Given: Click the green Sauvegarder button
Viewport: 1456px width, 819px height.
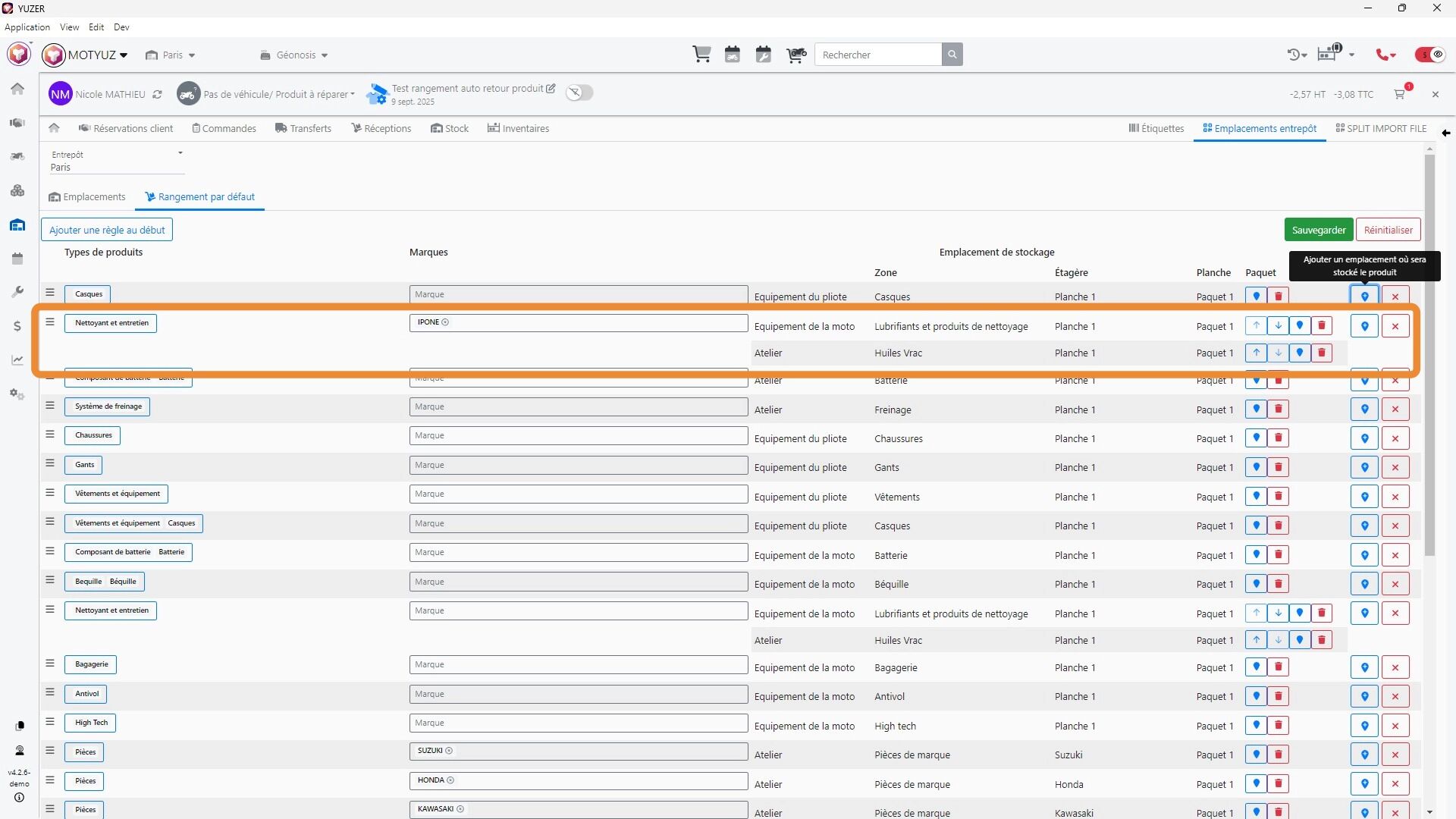Looking at the screenshot, I should pos(1318,230).
